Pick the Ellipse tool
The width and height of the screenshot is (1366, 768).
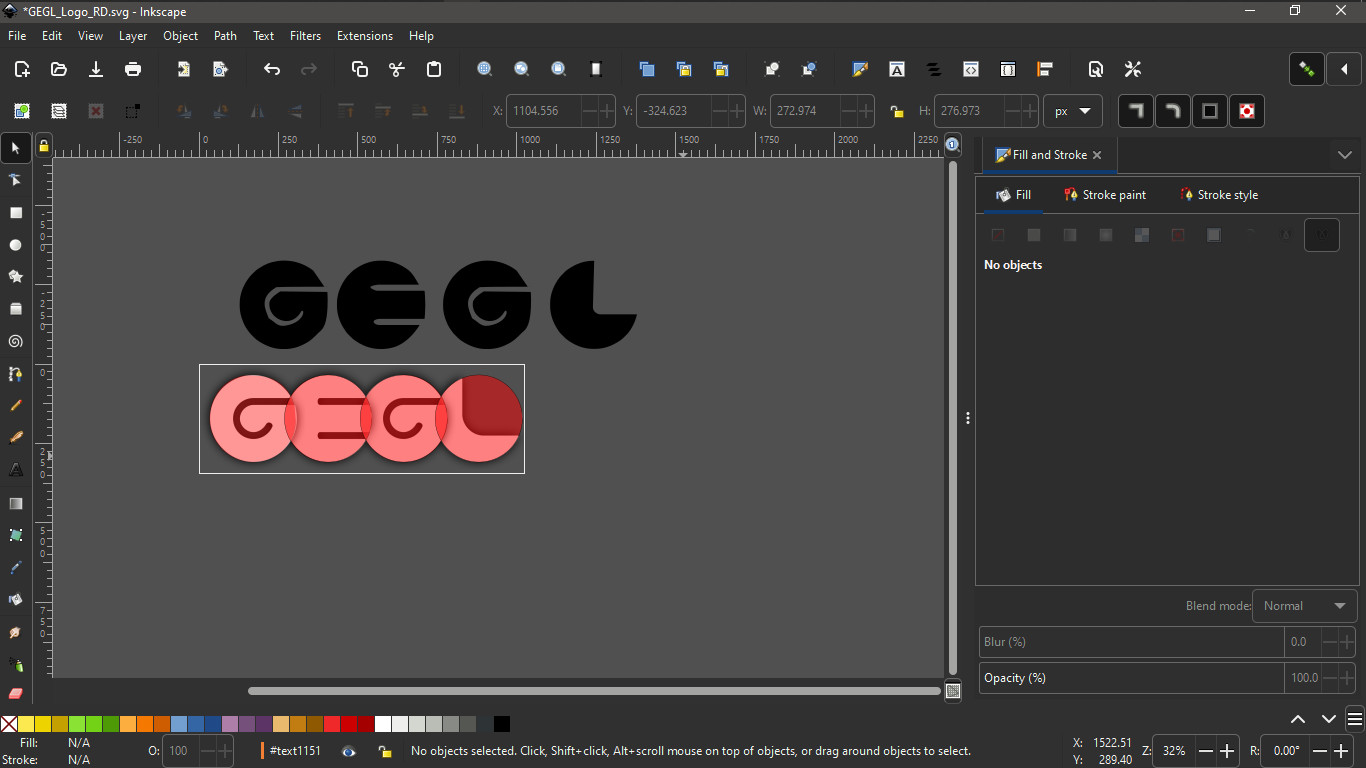15,245
